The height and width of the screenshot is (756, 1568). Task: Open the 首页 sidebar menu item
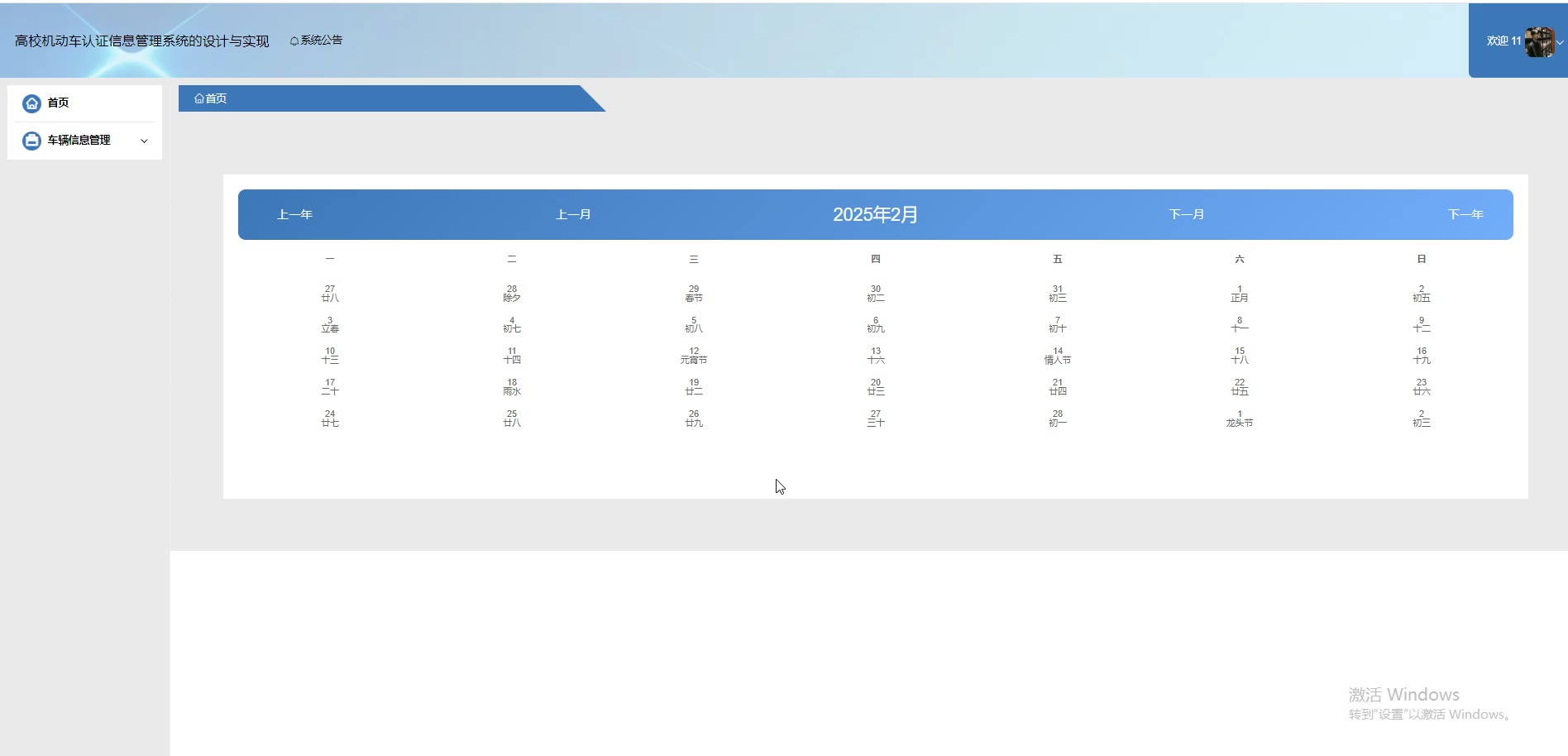84,103
